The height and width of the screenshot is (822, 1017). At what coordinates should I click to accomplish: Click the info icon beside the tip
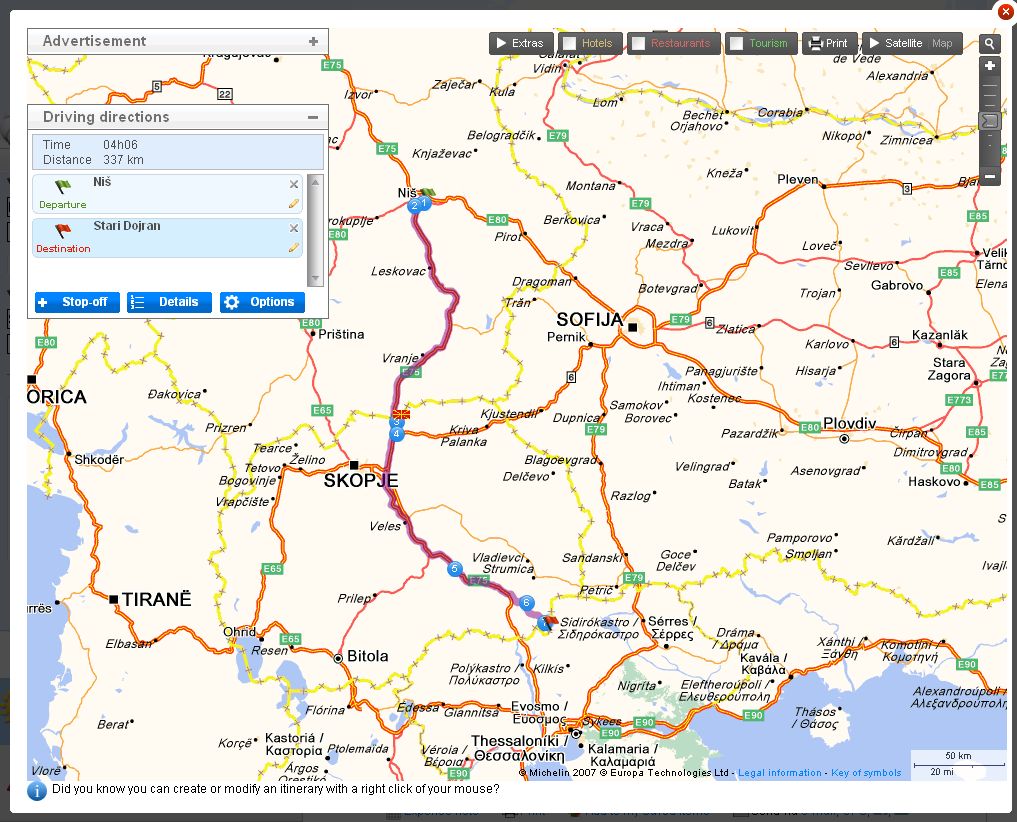(x=37, y=791)
